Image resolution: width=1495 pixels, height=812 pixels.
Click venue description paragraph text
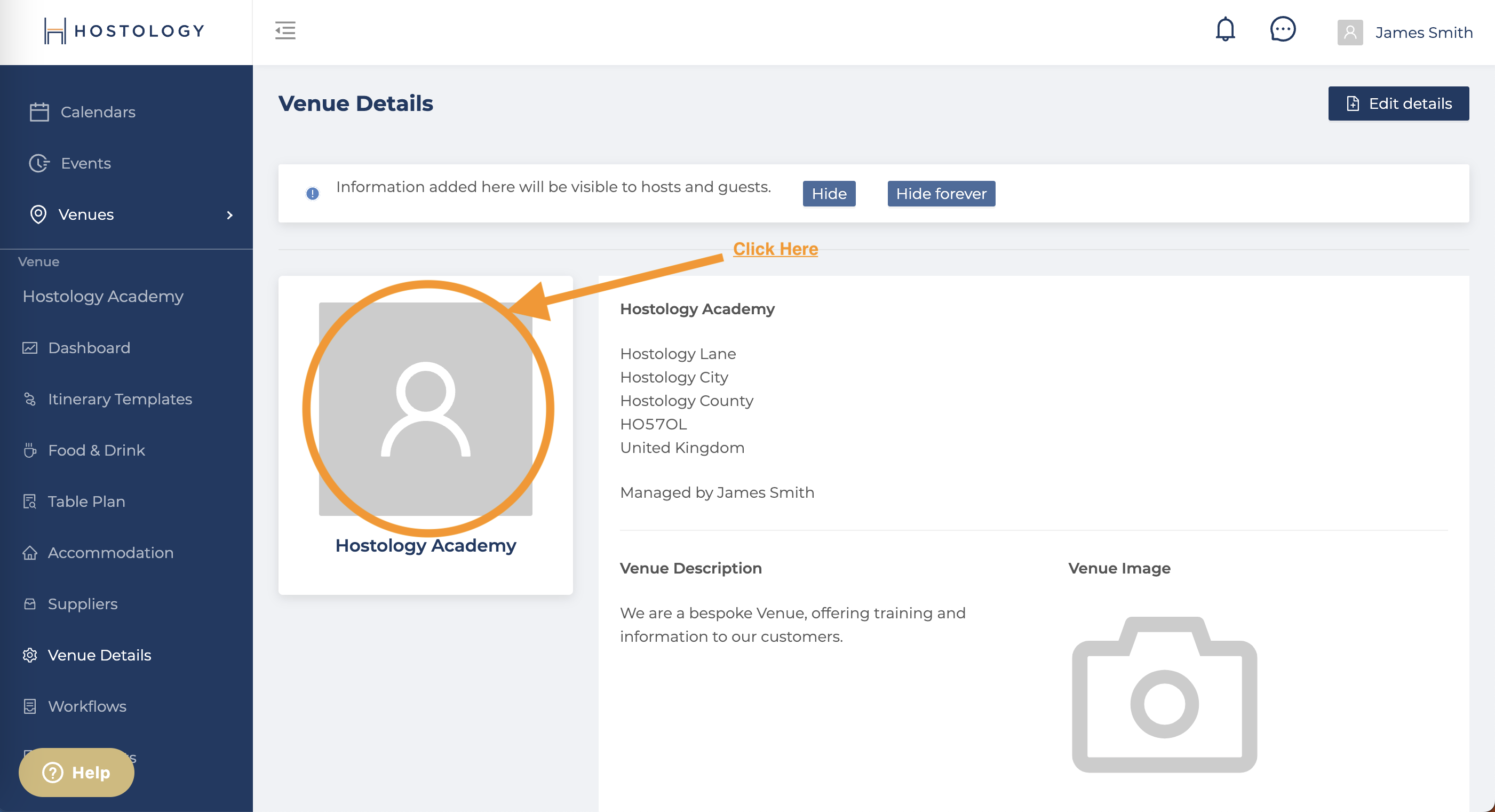(792, 625)
